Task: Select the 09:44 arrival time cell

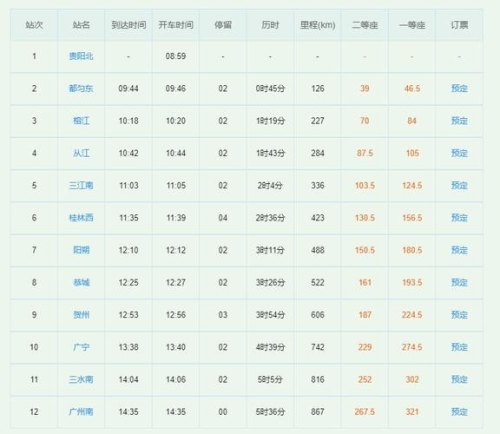Action: coord(128,88)
